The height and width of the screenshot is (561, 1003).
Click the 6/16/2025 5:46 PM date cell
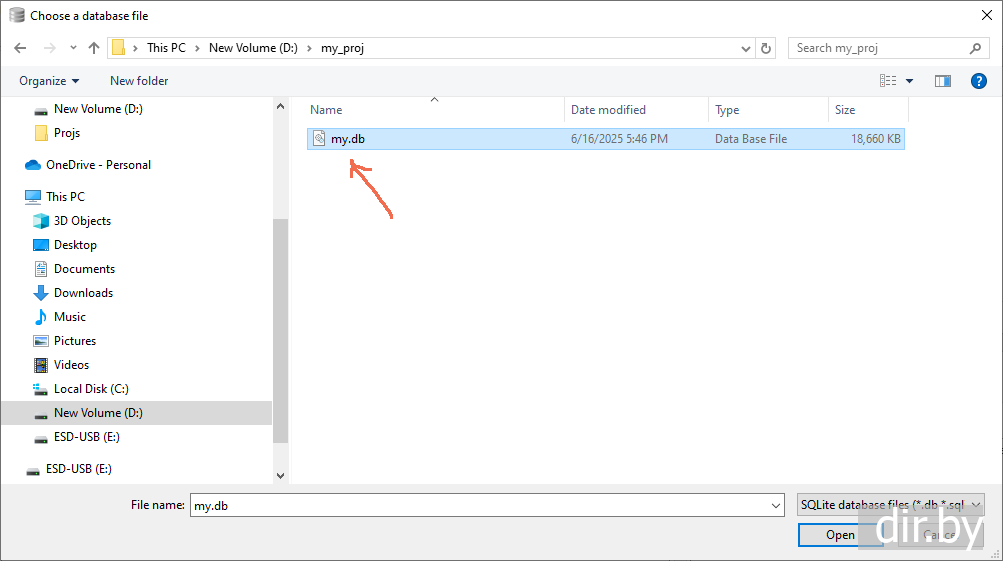pos(619,139)
